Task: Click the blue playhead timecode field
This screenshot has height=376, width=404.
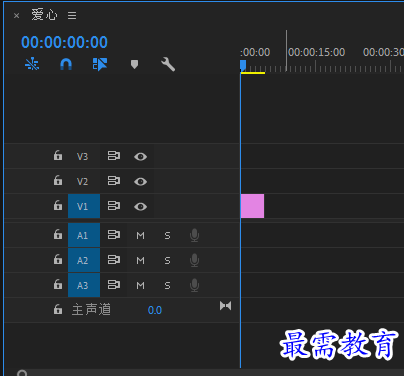Action: [64, 42]
